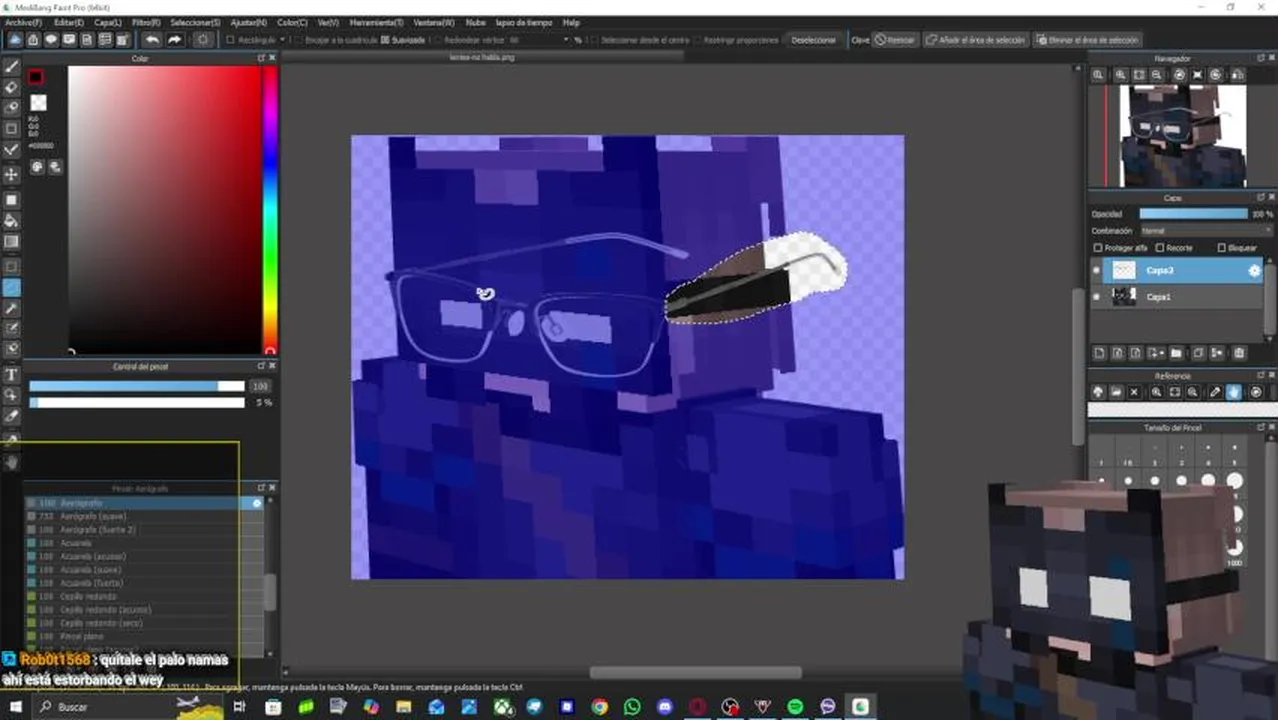Image resolution: width=1278 pixels, height=720 pixels.
Task: Open a reference image file in Referencia panel
Action: pyautogui.click(x=1115, y=393)
